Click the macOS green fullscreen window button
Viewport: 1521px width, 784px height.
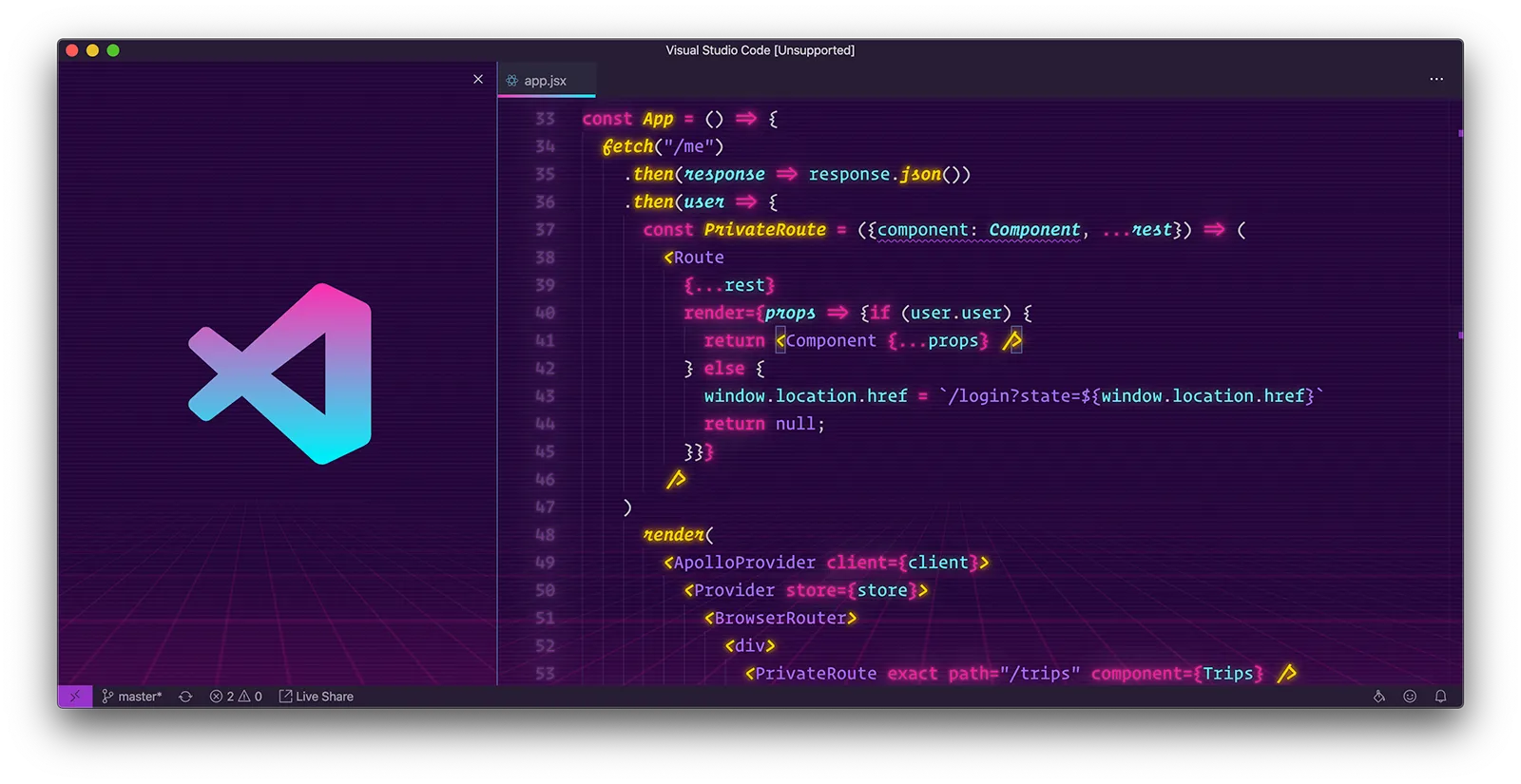pos(113,50)
